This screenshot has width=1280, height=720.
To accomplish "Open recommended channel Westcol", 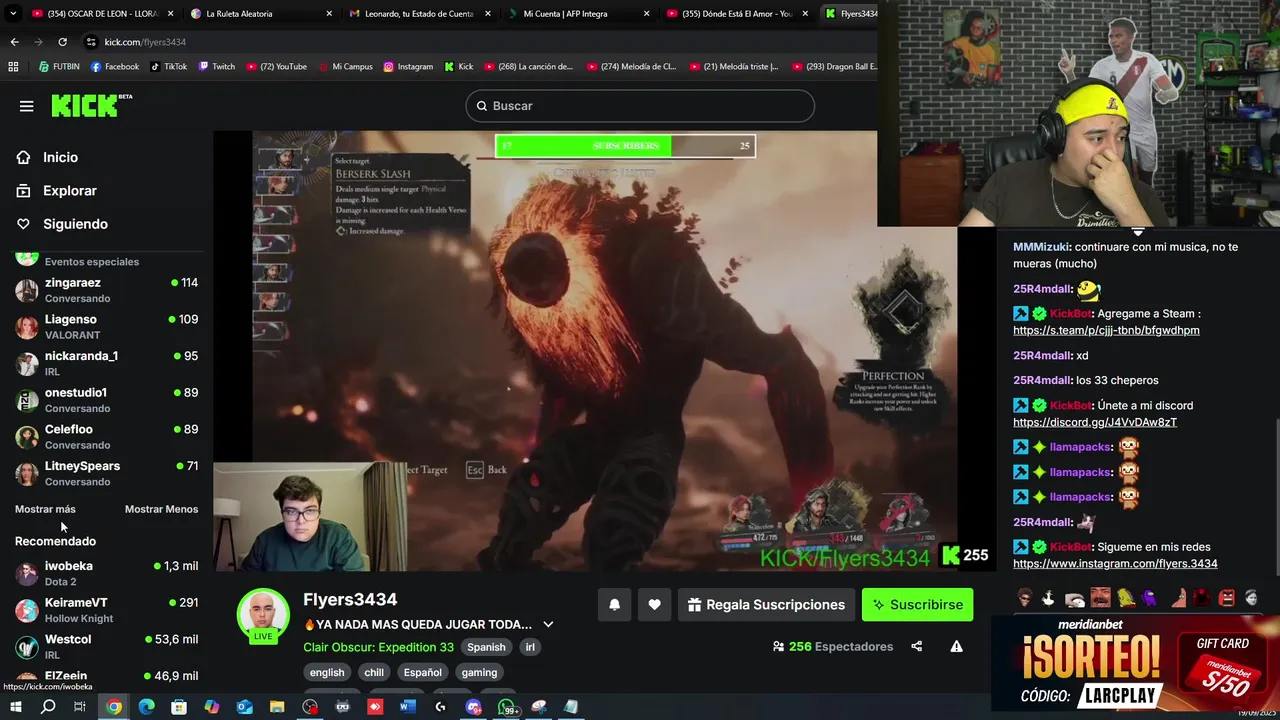I will pyautogui.click(x=107, y=646).
